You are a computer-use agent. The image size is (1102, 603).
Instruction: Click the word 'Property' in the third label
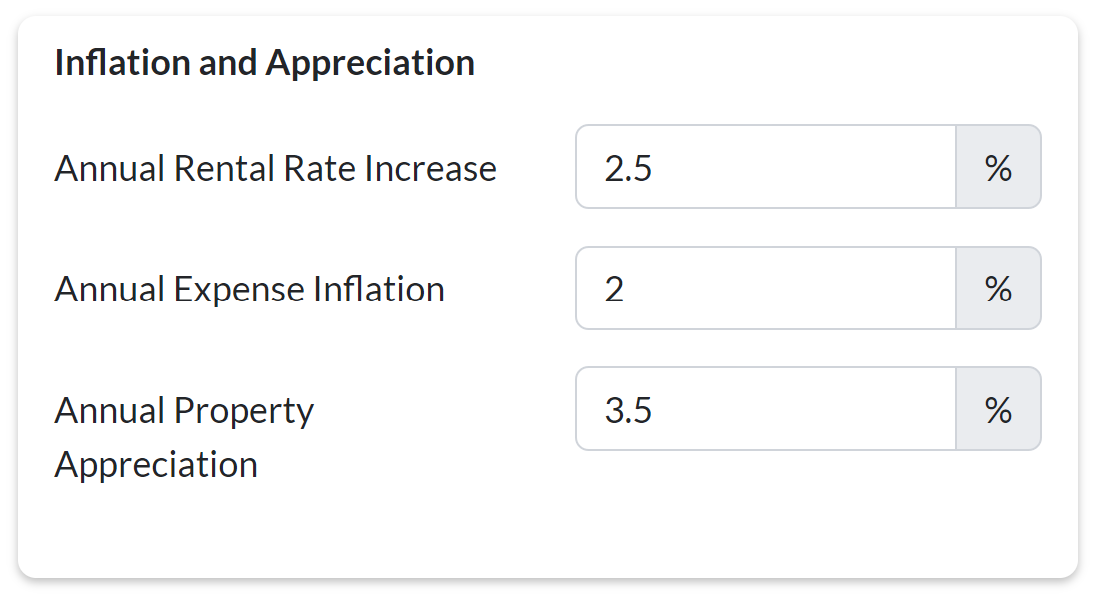pos(244,411)
